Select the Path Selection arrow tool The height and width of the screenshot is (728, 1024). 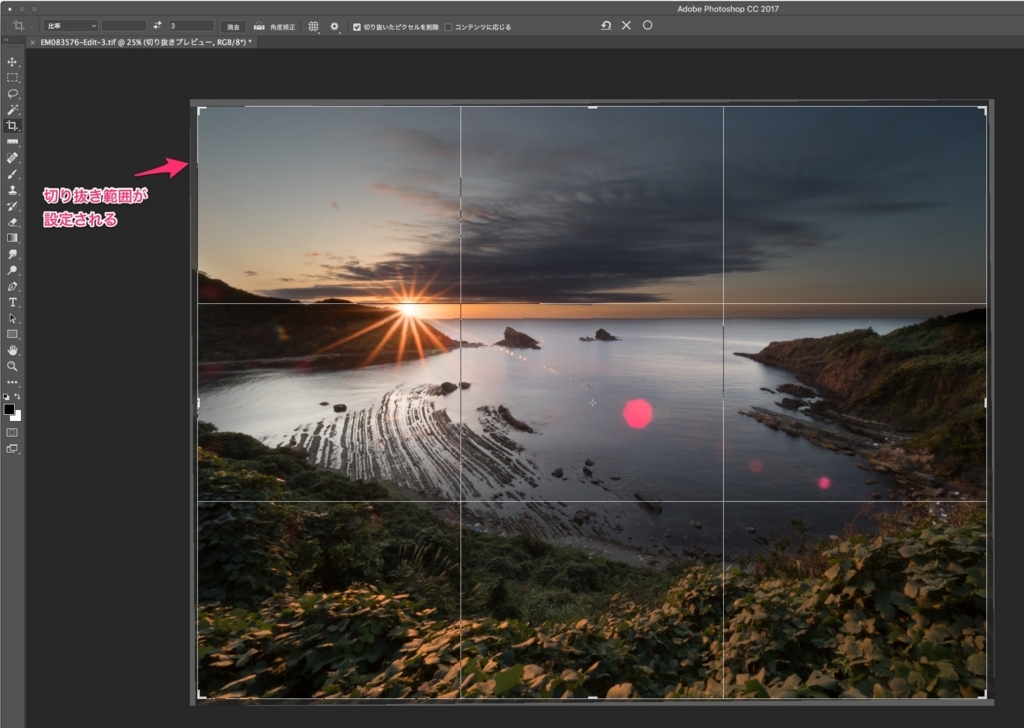click(12, 319)
